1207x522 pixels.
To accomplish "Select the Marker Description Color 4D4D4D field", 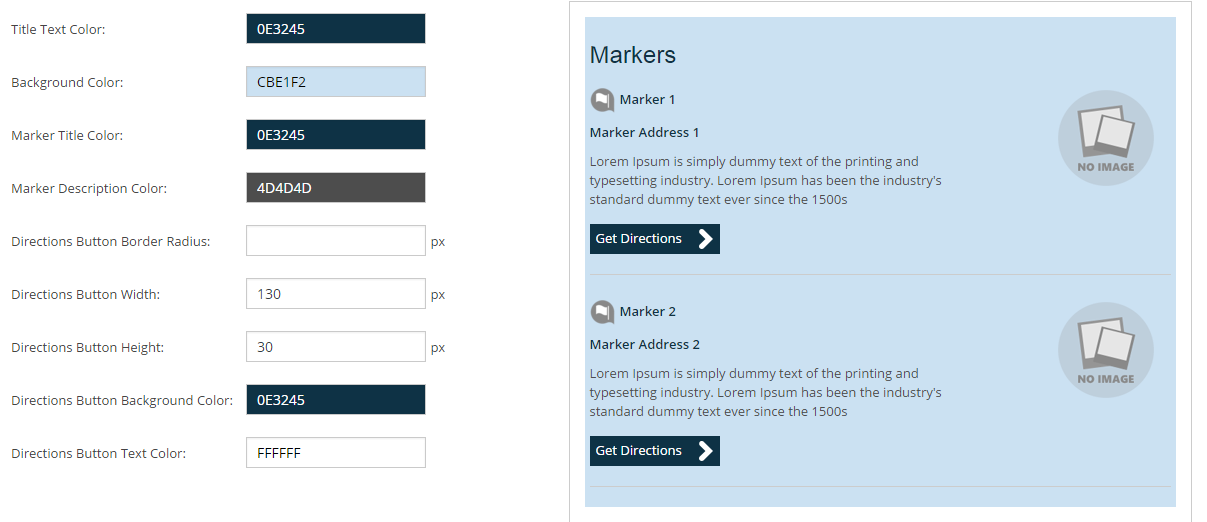I will (335, 188).
